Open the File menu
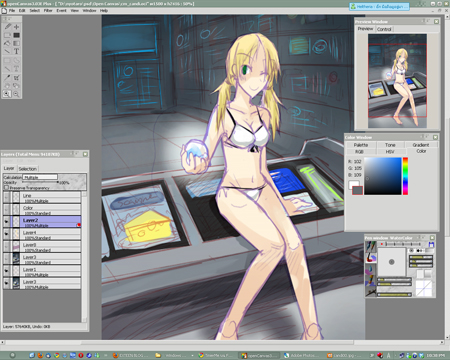 tap(12, 11)
